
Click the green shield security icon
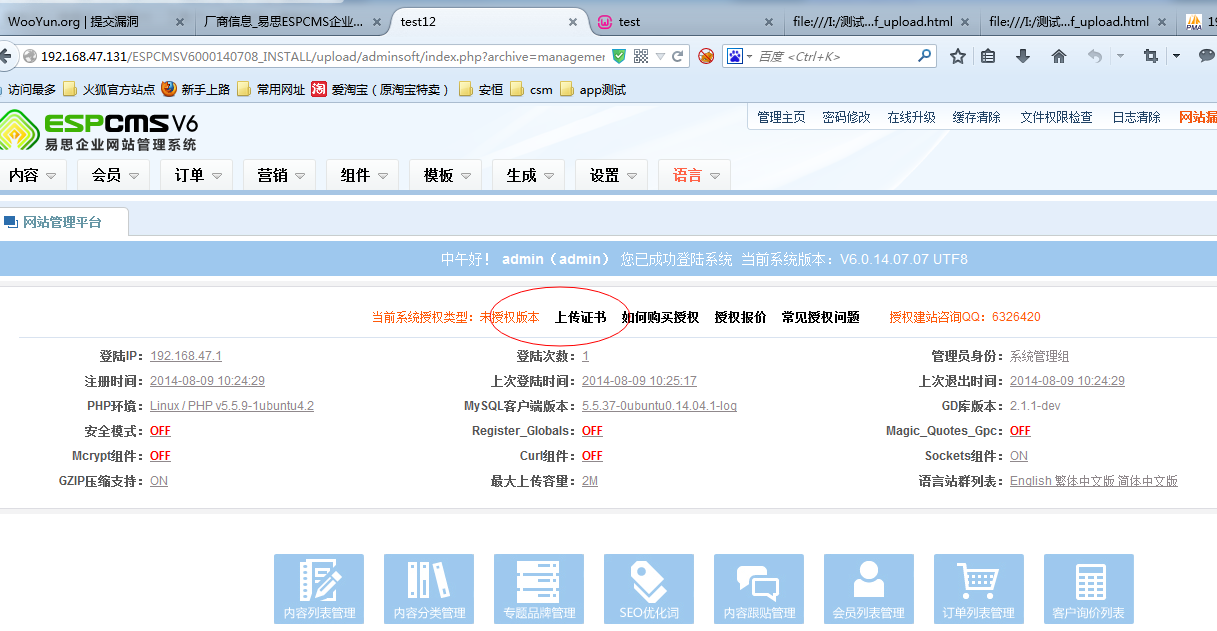point(619,56)
